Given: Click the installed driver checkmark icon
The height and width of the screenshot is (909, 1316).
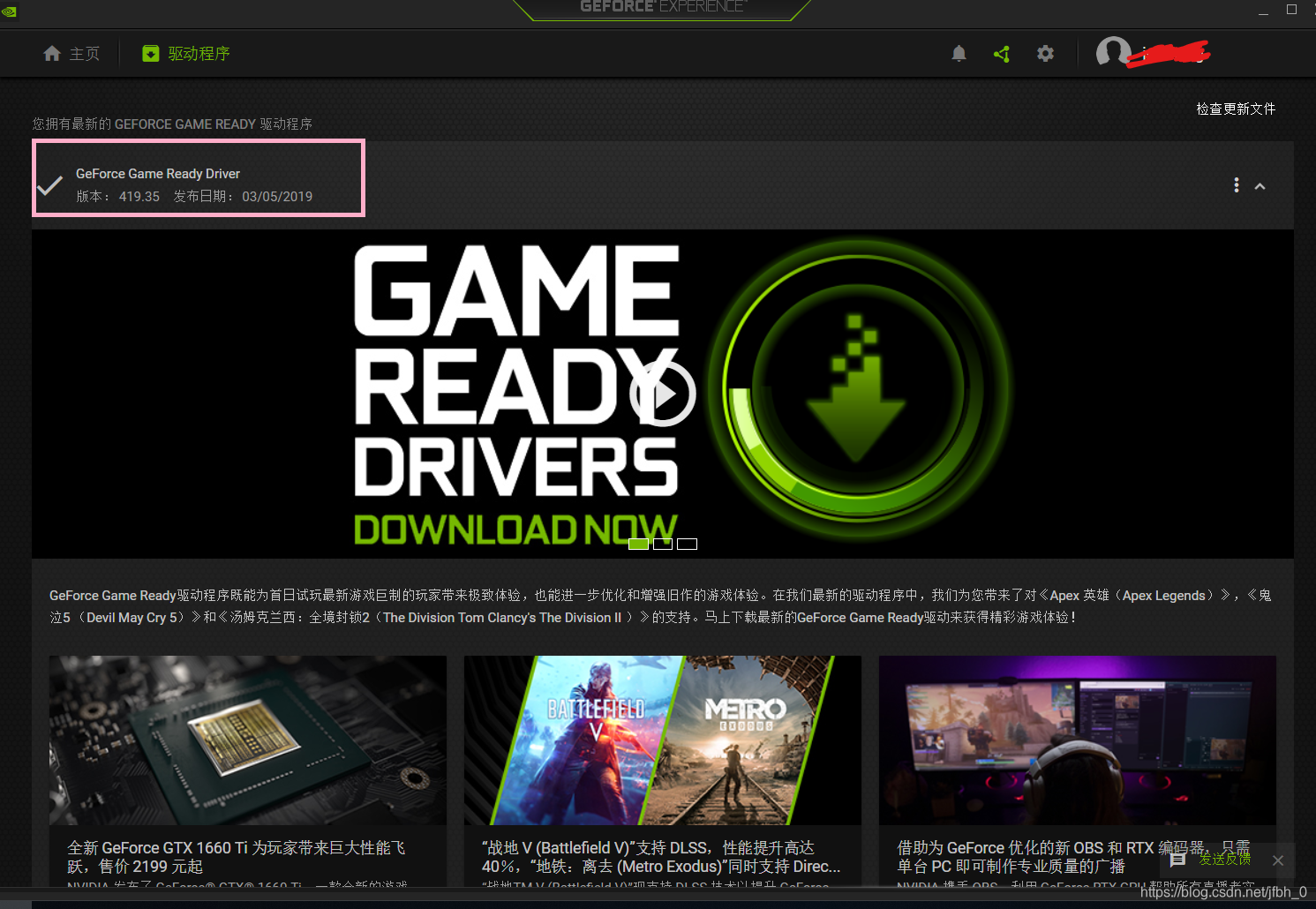Looking at the screenshot, I should coord(50,185).
